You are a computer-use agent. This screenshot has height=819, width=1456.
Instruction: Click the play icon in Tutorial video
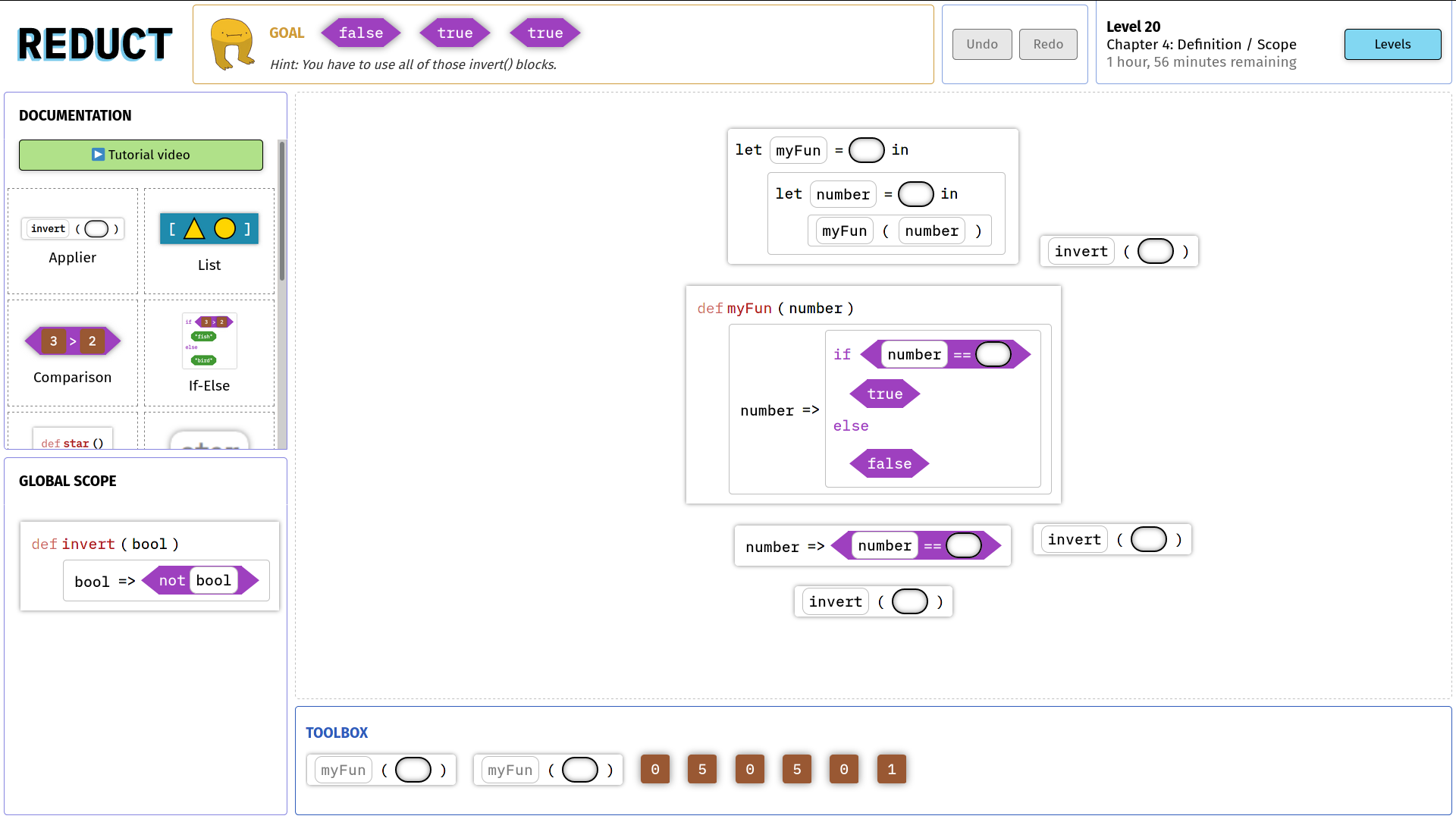[98, 155]
